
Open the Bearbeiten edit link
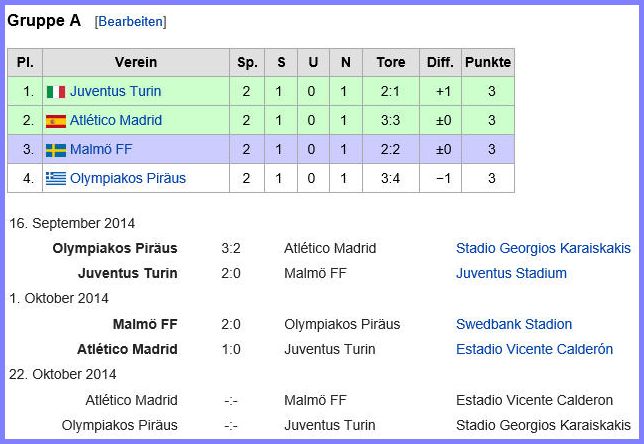(131, 21)
